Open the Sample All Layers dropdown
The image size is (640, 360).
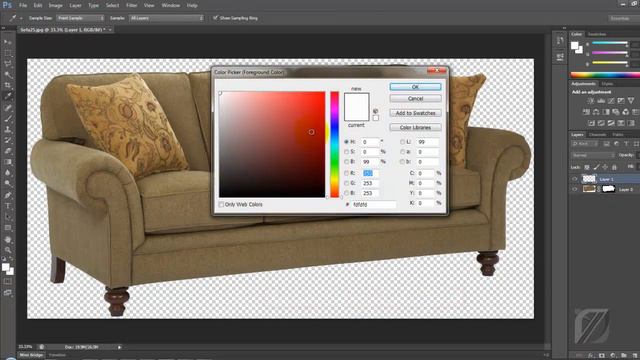(x=167, y=18)
